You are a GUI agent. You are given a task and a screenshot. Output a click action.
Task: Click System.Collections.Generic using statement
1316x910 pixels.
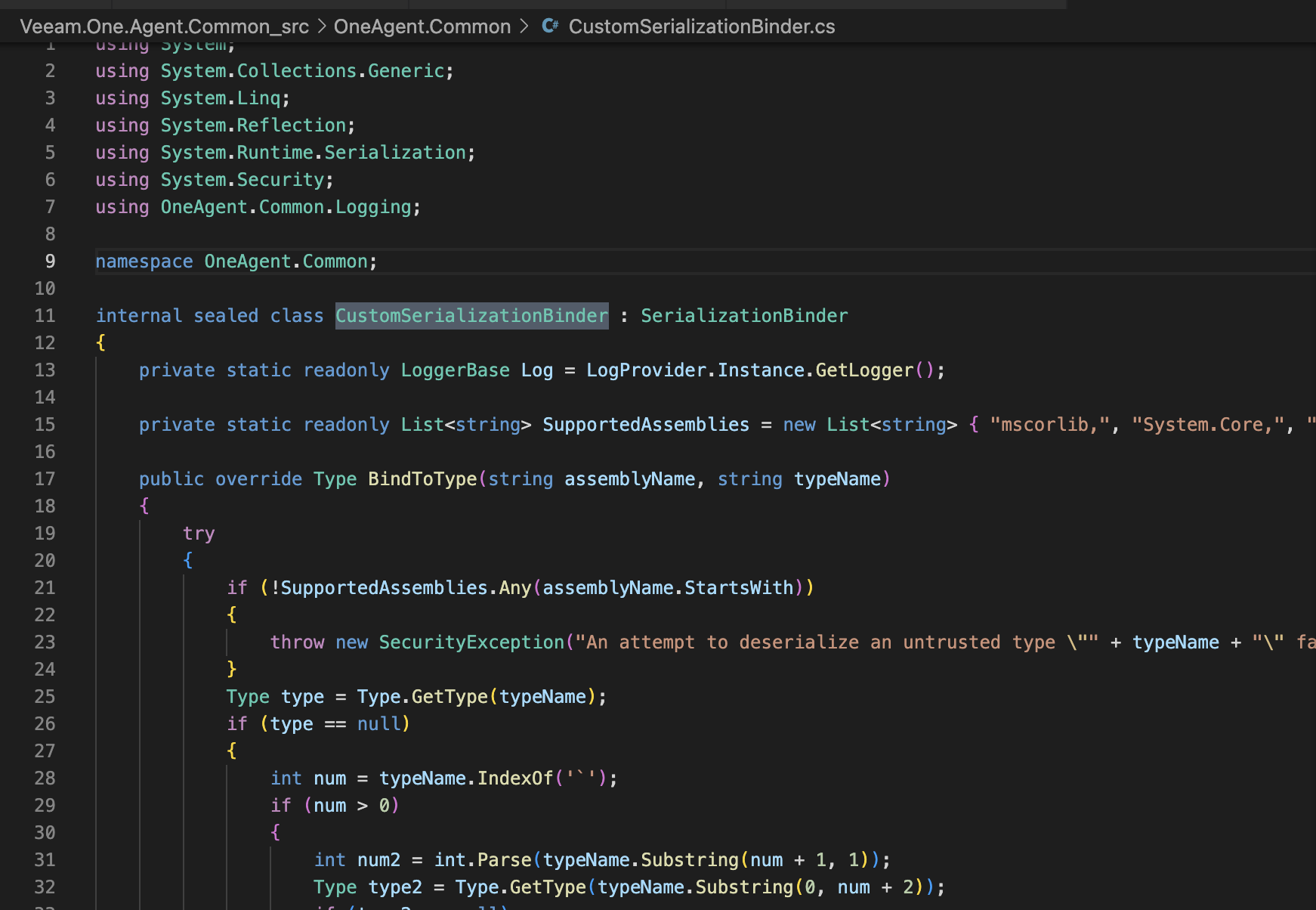pos(274,71)
